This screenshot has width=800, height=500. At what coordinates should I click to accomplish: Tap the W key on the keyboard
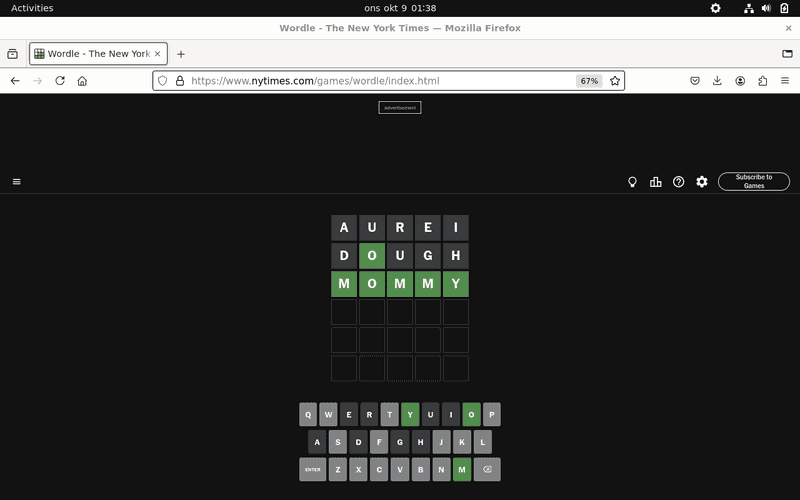coord(329,414)
